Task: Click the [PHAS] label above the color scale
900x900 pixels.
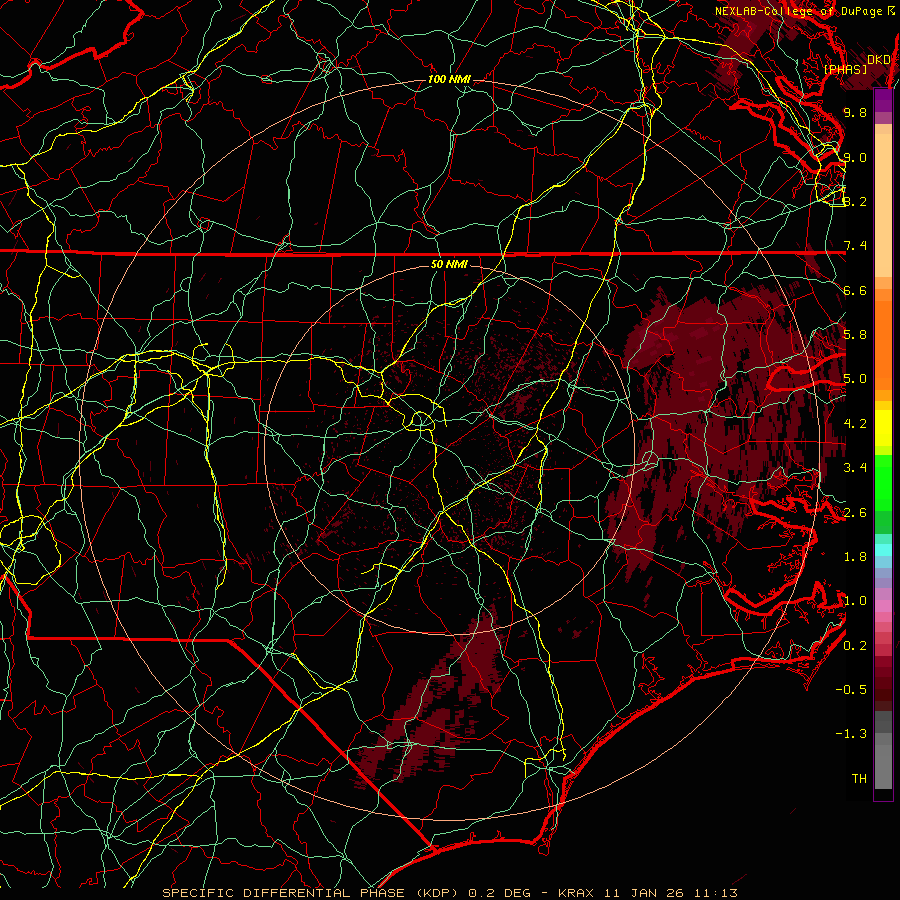Action: click(845, 70)
